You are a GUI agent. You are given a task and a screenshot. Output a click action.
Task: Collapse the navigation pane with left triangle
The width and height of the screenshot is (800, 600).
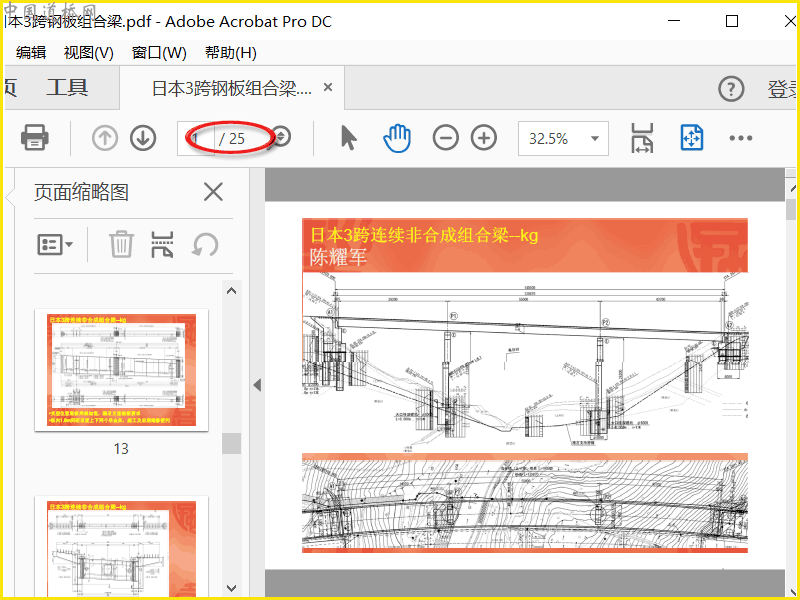257,385
